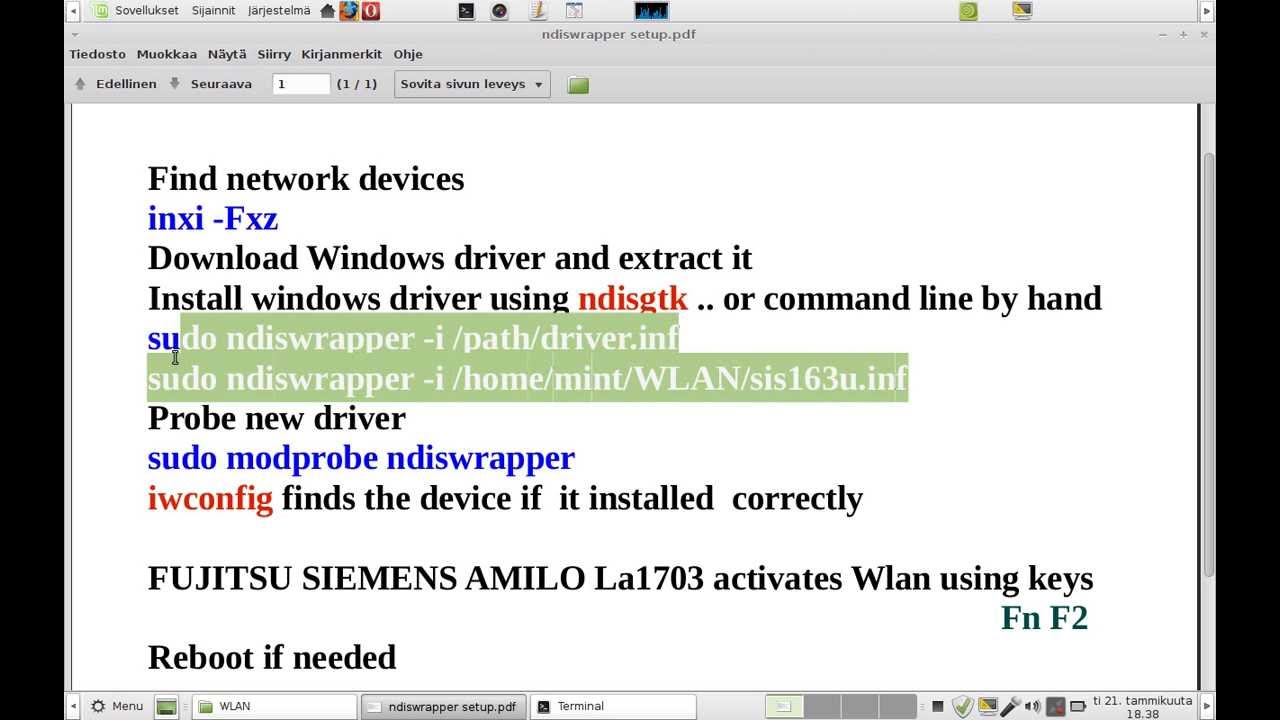Open window menu arrow at title bar left
Screen dimensions: 1280x720
pos(74,34)
